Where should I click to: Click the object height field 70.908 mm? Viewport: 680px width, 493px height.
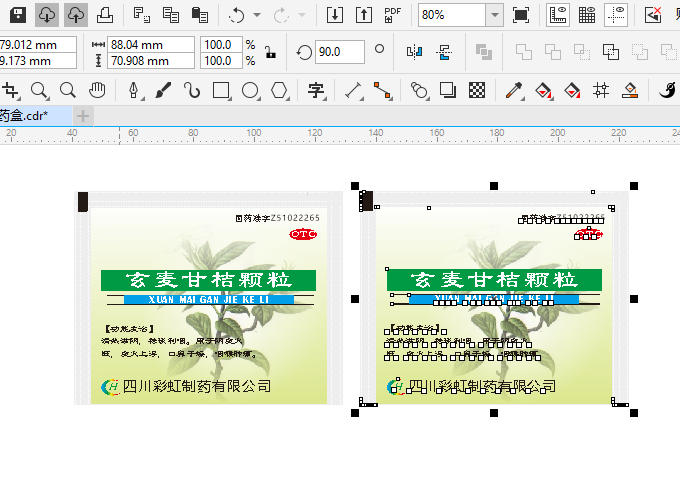tap(150, 61)
